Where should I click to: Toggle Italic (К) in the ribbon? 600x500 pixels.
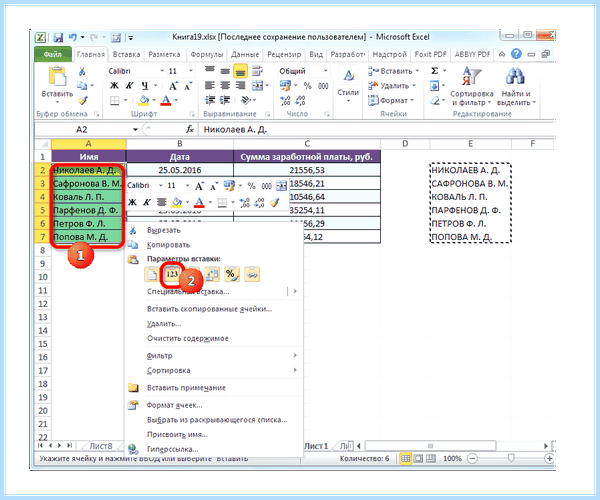129,86
